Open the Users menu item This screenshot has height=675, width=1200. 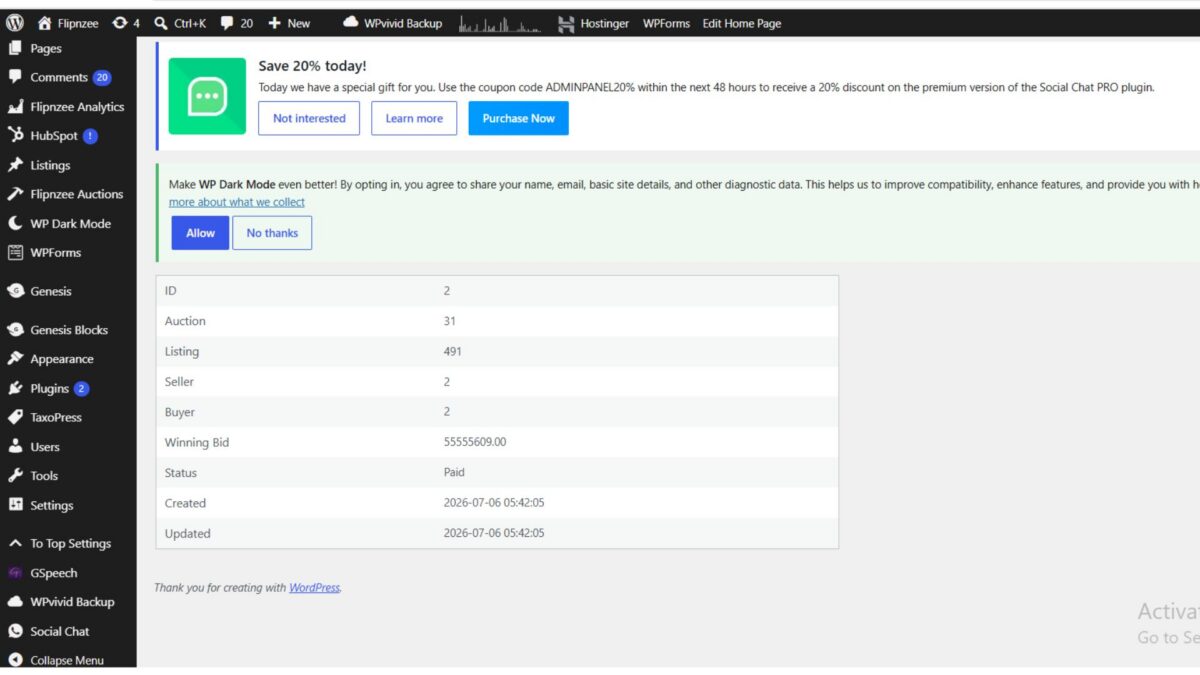pos(45,446)
